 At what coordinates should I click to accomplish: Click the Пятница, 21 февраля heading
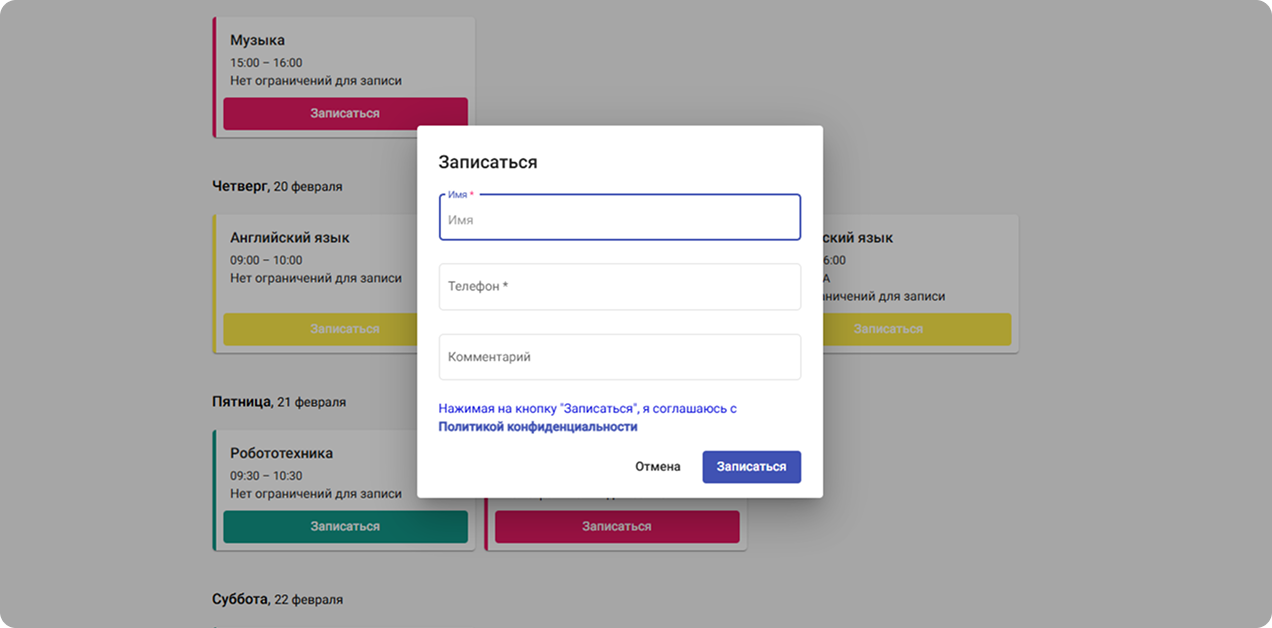(279, 402)
